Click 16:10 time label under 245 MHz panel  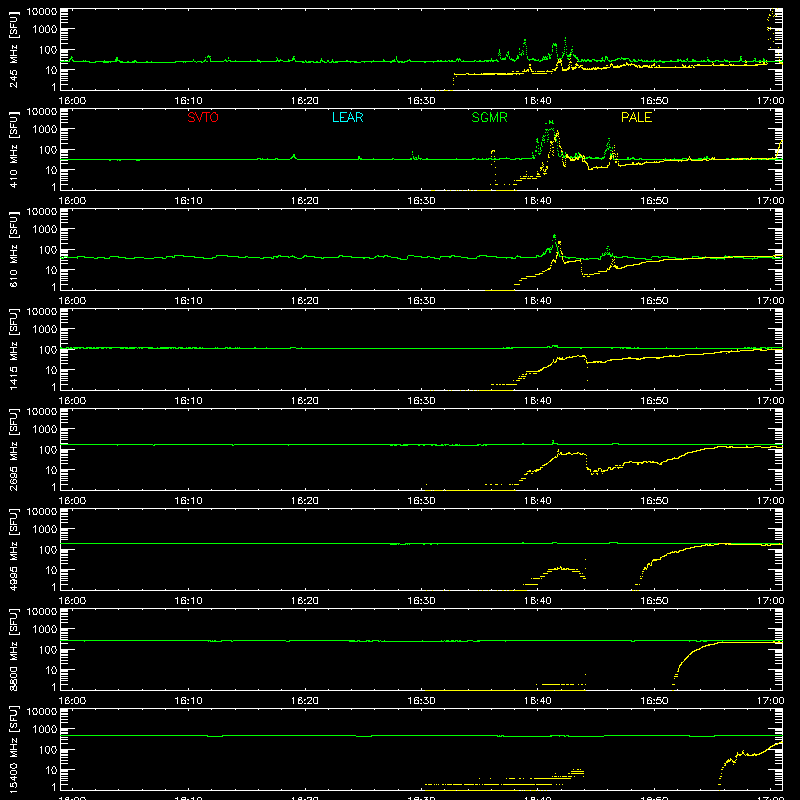188,101
